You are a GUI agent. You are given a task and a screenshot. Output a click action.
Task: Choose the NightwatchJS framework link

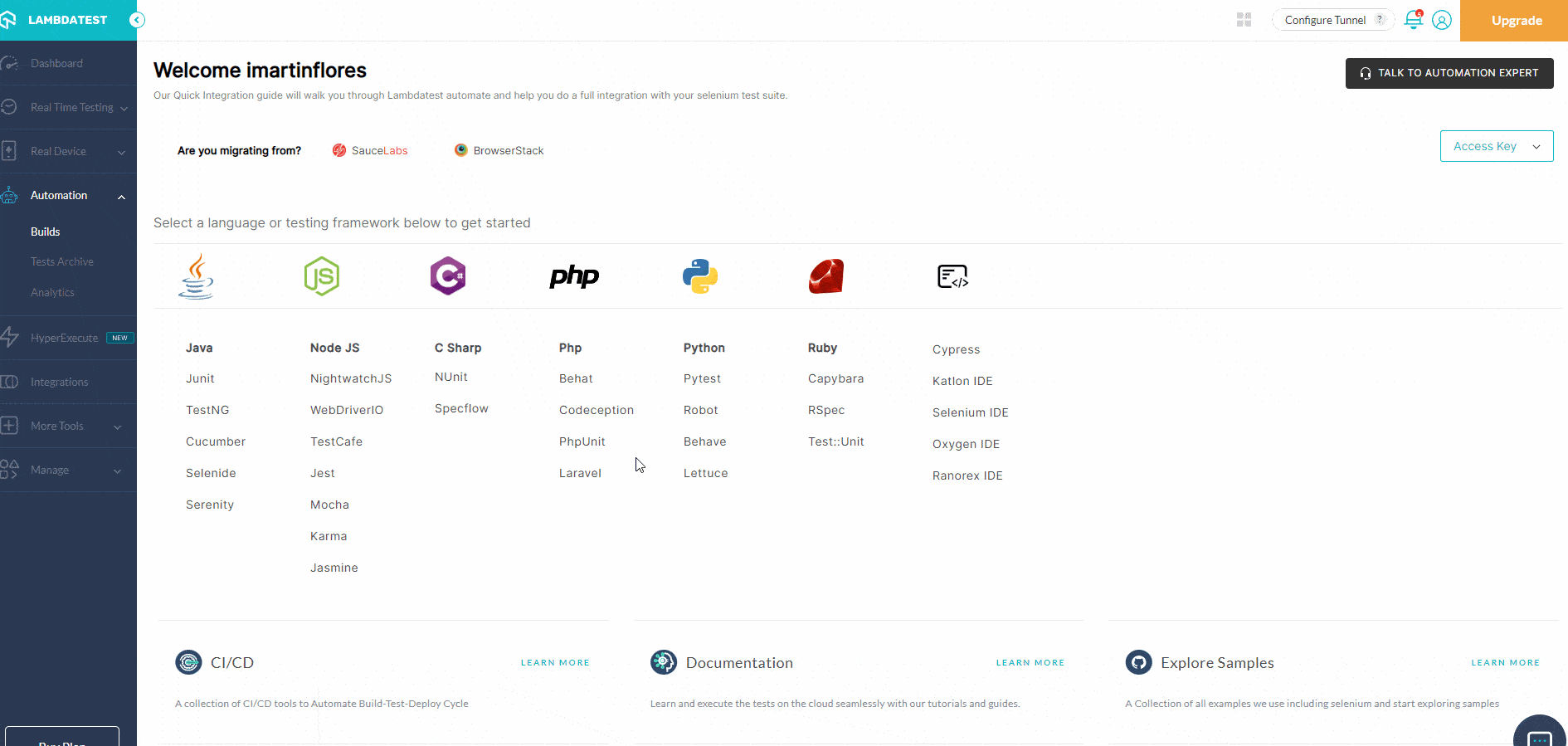[351, 378]
